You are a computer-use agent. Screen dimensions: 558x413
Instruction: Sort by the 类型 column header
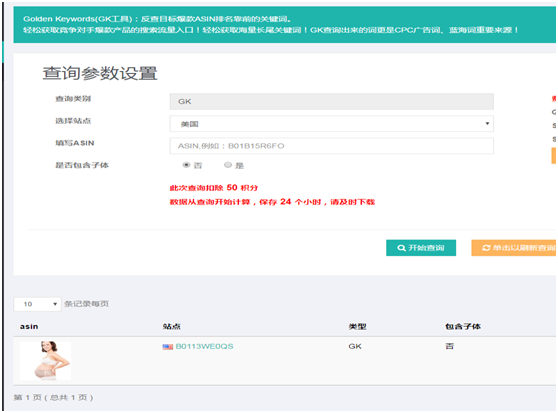coord(357,326)
